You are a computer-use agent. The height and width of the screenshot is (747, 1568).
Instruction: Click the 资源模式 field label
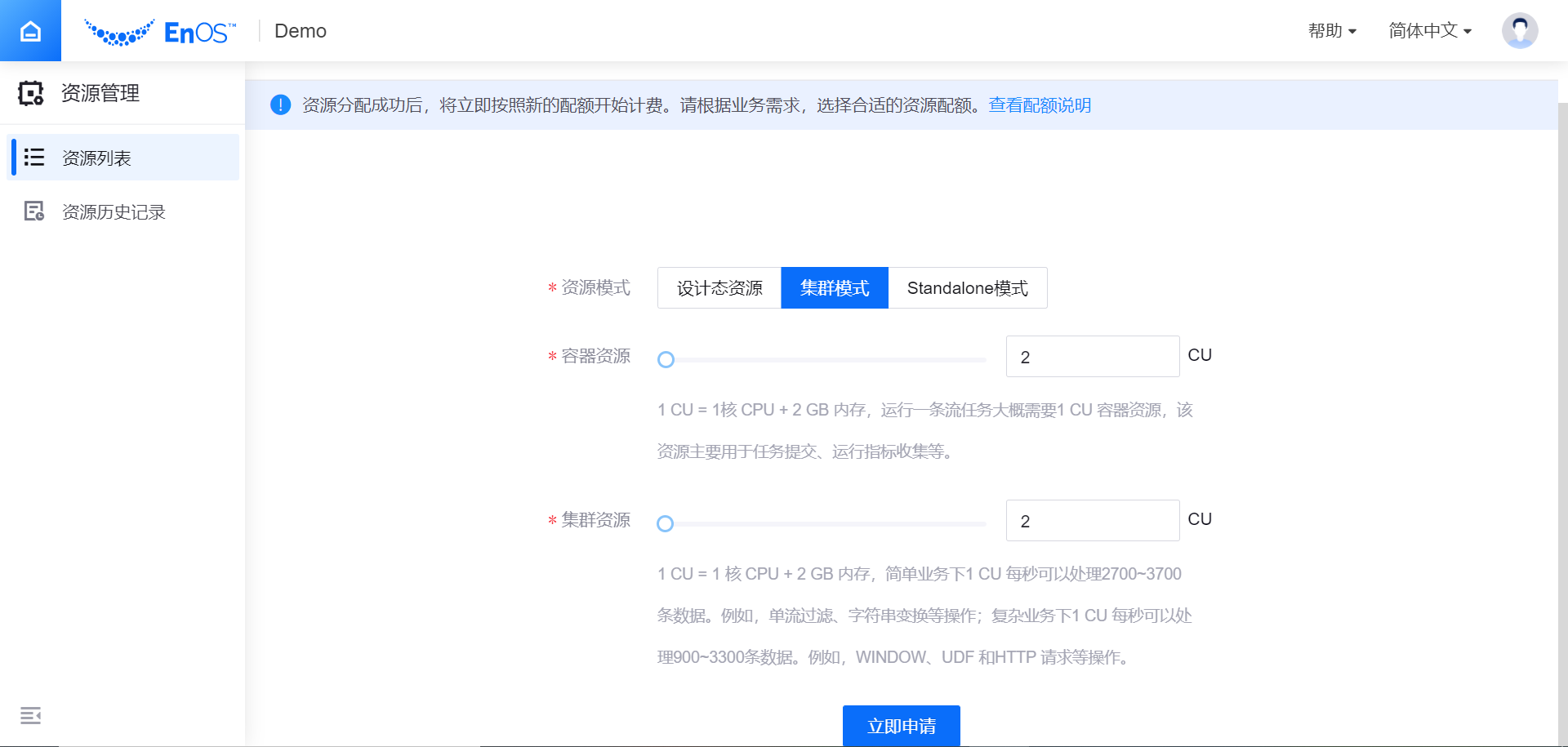tap(595, 287)
